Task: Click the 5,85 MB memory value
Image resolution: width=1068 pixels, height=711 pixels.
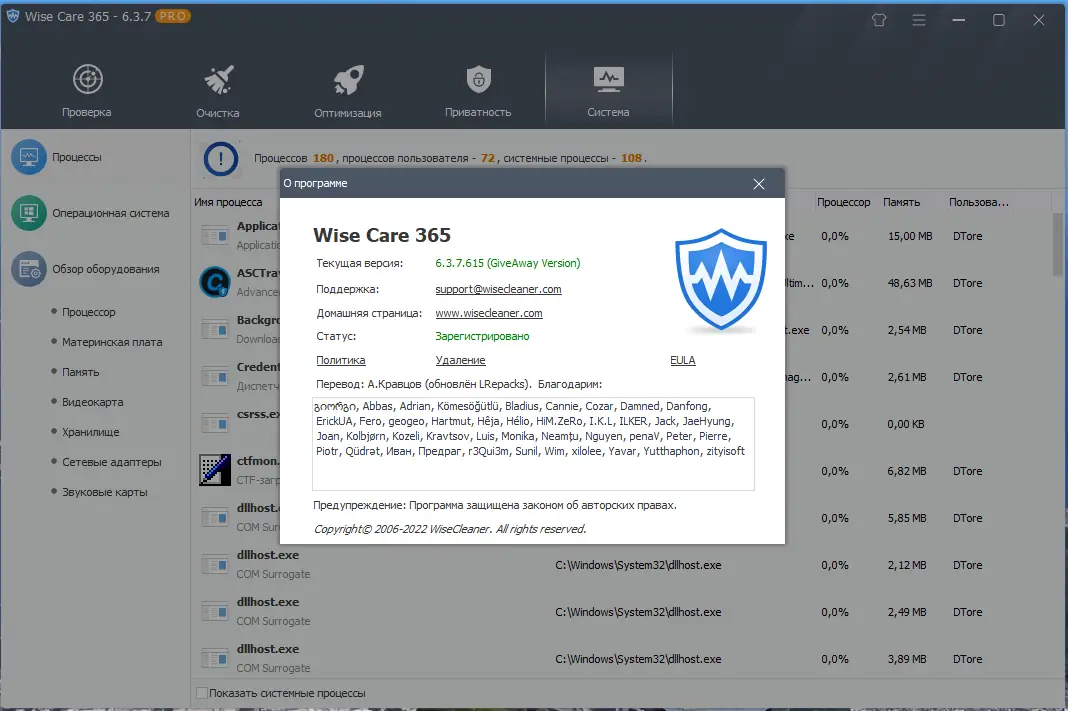Action: point(907,518)
